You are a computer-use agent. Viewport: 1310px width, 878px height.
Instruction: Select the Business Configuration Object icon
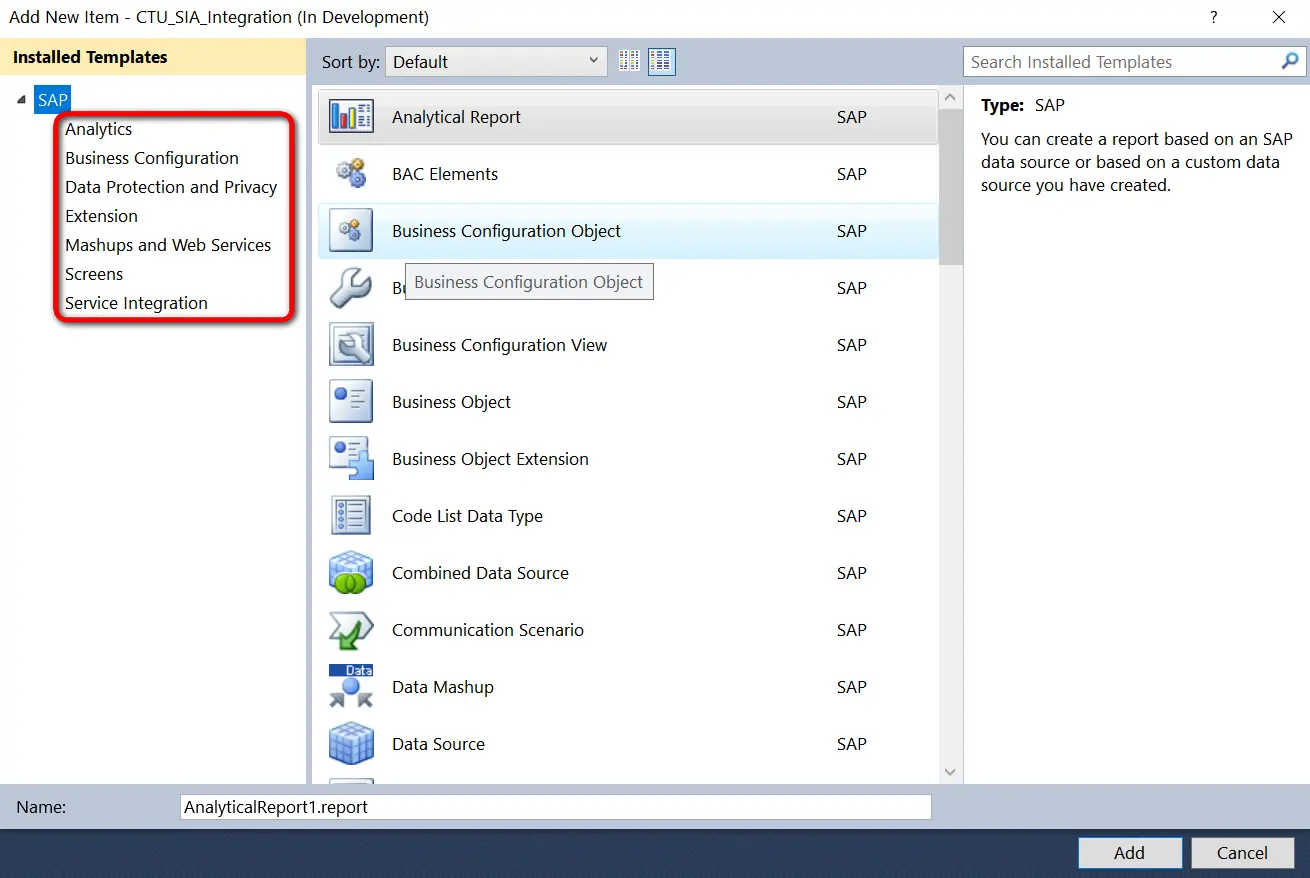click(x=351, y=231)
